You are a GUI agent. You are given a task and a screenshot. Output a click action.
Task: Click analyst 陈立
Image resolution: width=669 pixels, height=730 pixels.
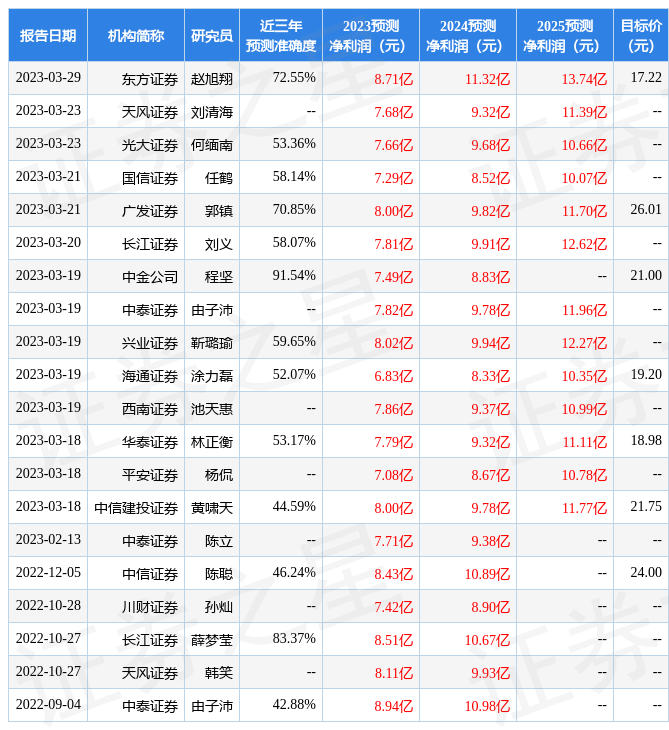click(219, 541)
